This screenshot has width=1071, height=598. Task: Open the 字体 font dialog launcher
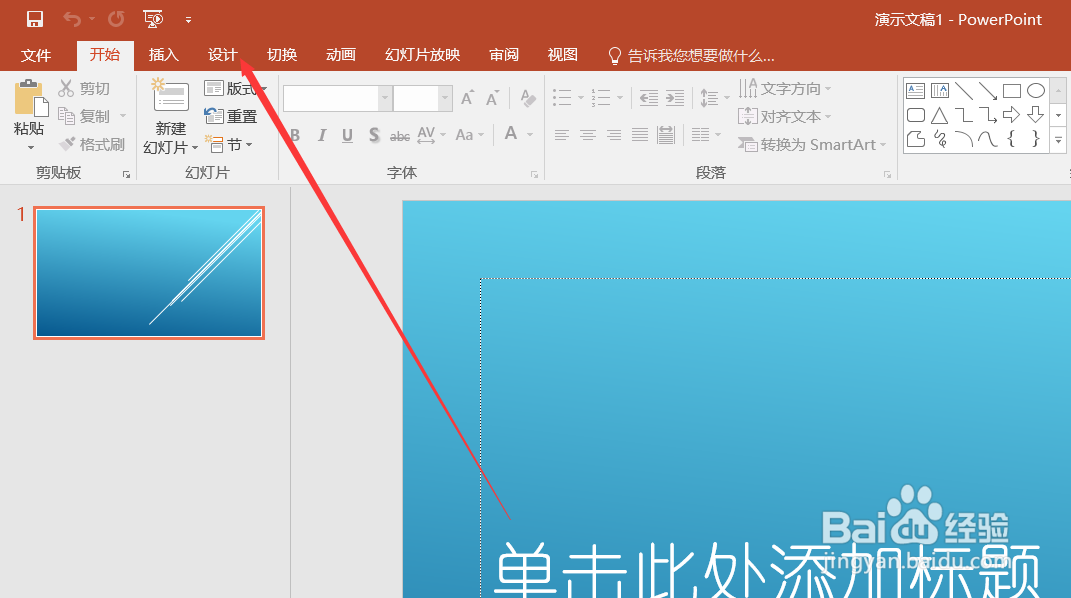coord(534,175)
